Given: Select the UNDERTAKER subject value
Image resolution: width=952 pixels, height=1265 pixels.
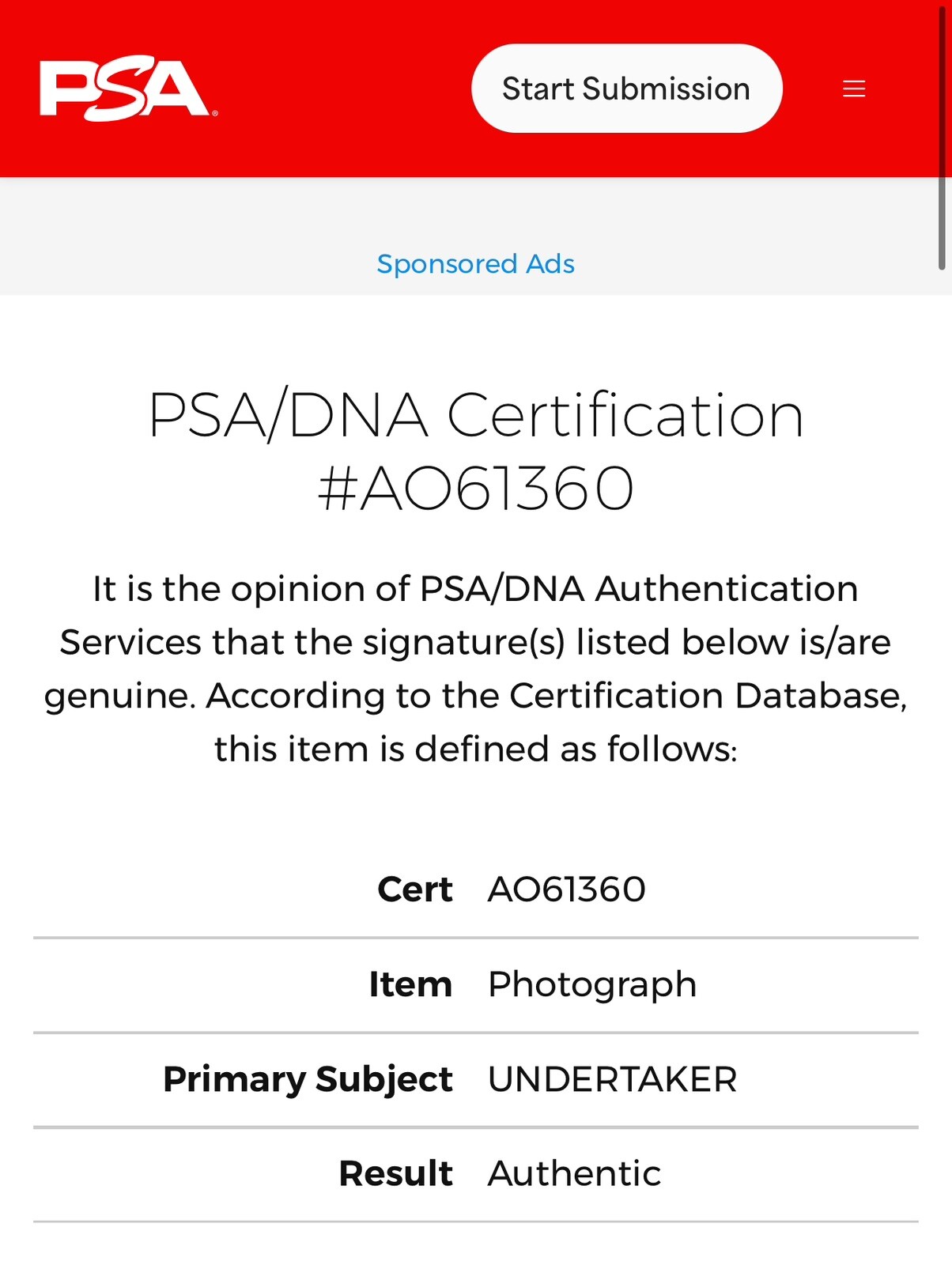Looking at the screenshot, I should [613, 1079].
